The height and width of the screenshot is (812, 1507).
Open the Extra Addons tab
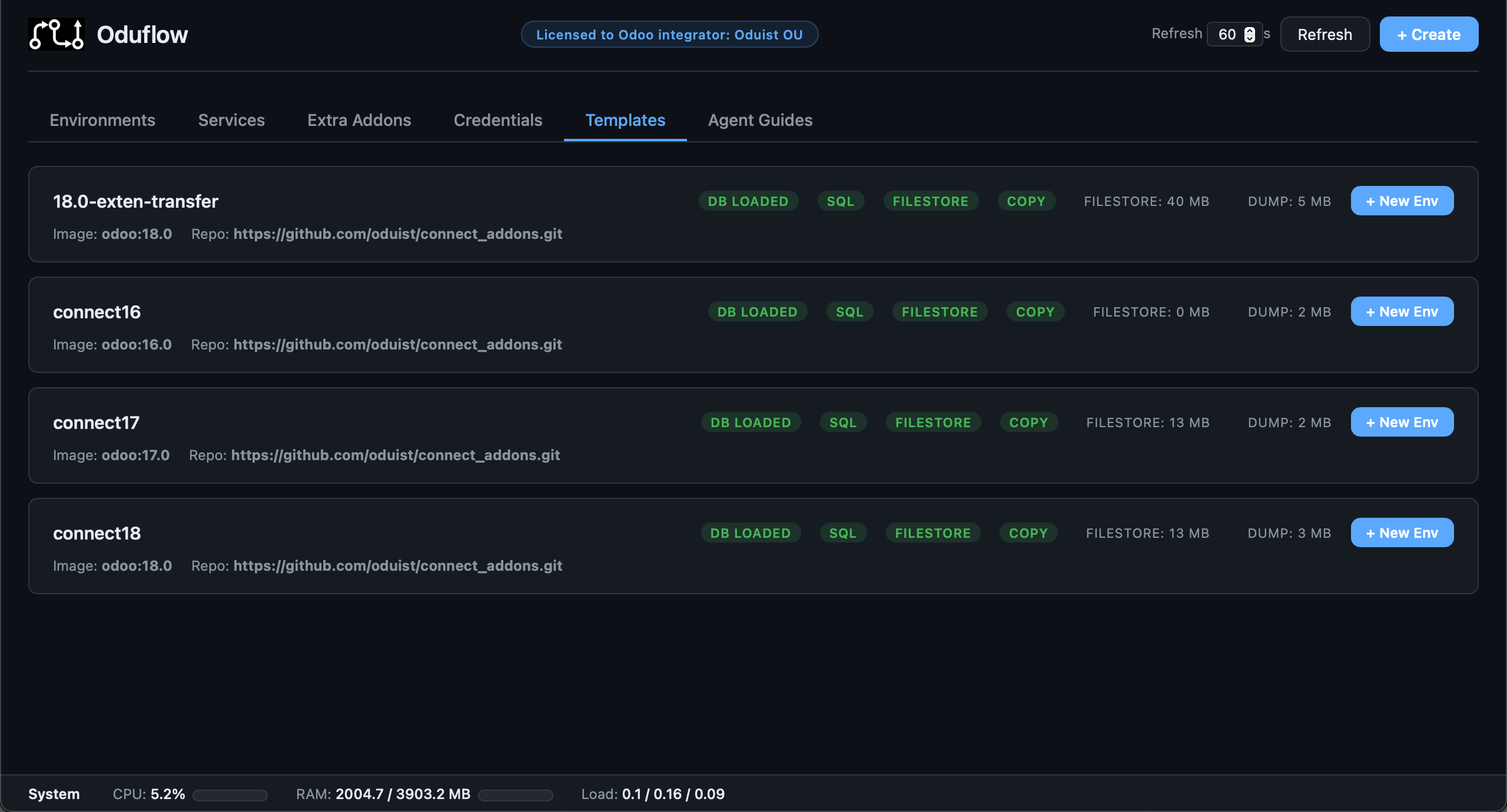coord(359,120)
